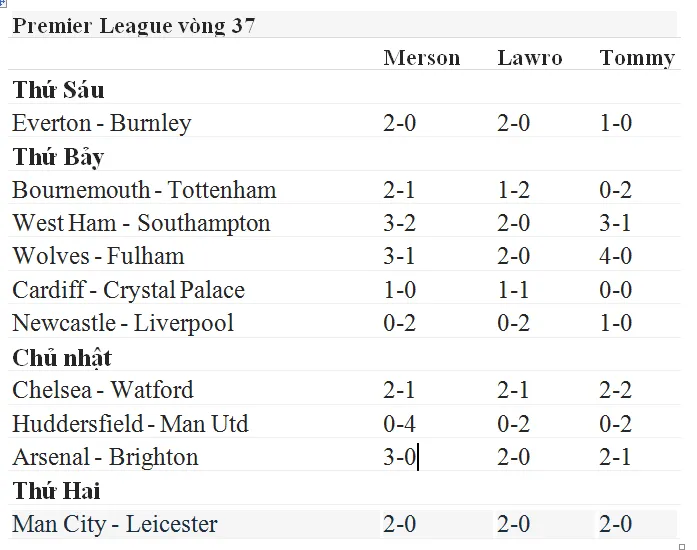
Task: Click the table move handle at top-left corner
Action: (x=3, y=3)
